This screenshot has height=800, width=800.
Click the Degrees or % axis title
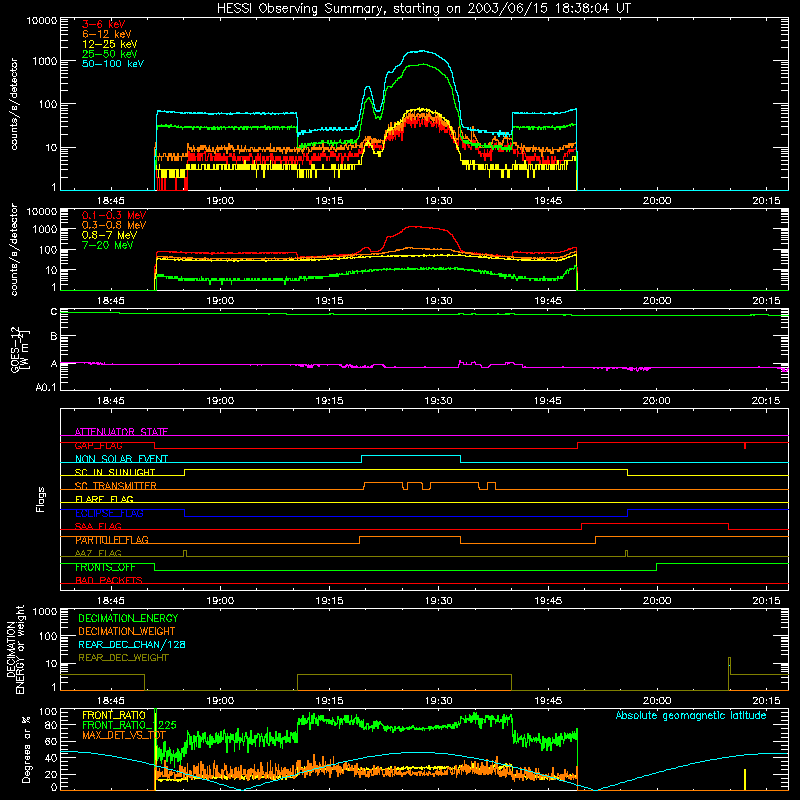(x=26, y=749)
